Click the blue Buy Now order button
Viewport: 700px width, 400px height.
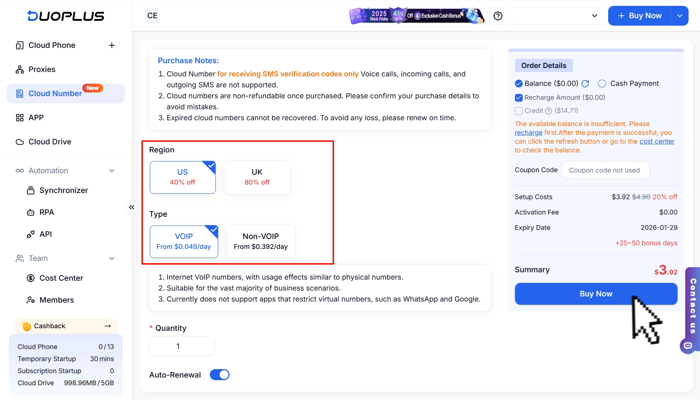[596, 294]
